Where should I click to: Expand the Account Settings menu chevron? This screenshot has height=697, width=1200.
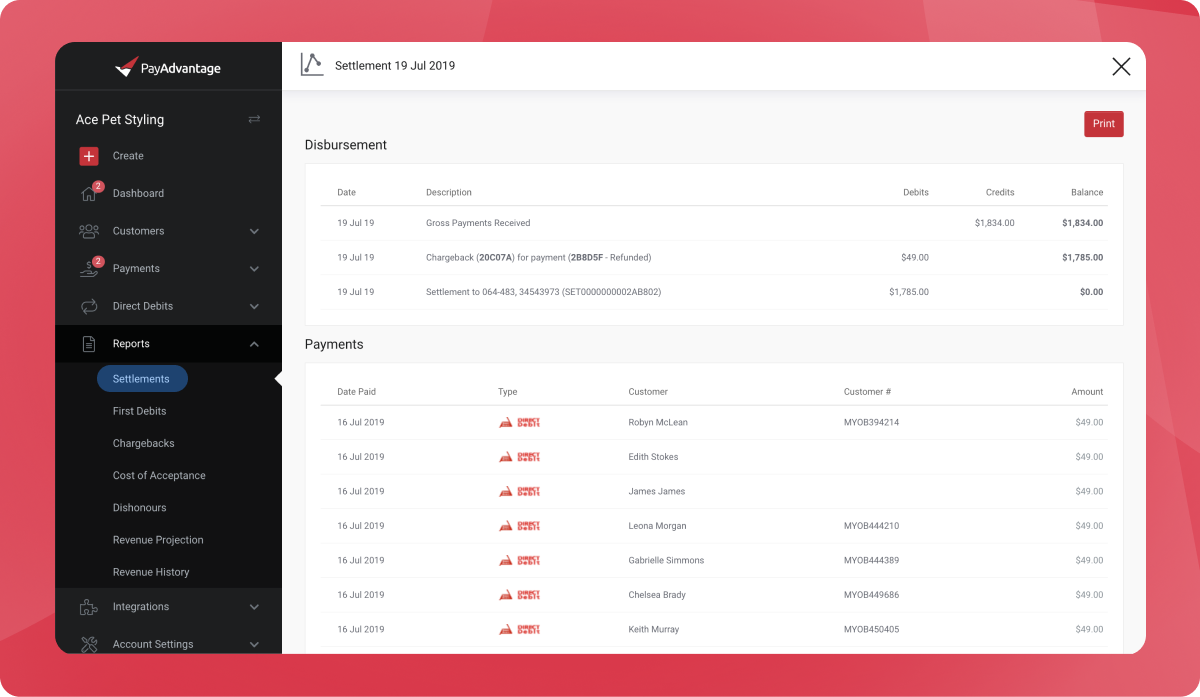[x=254, y=645]
